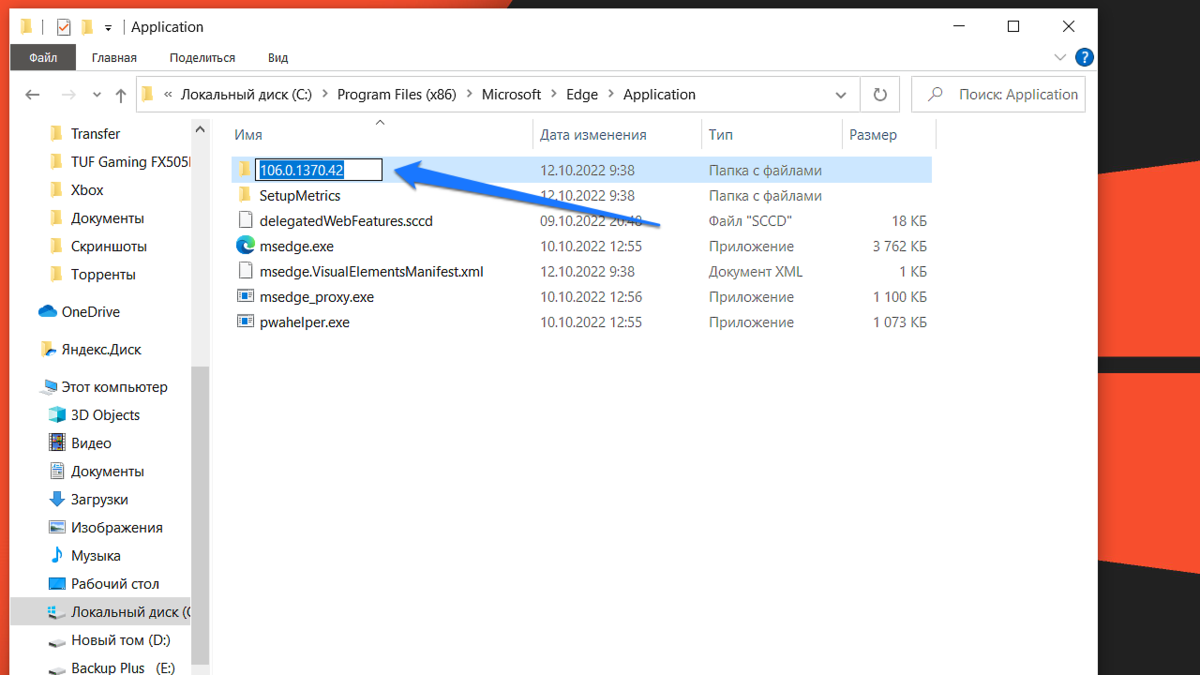Open Transfer folder in navigation pane

pos(95,134)
